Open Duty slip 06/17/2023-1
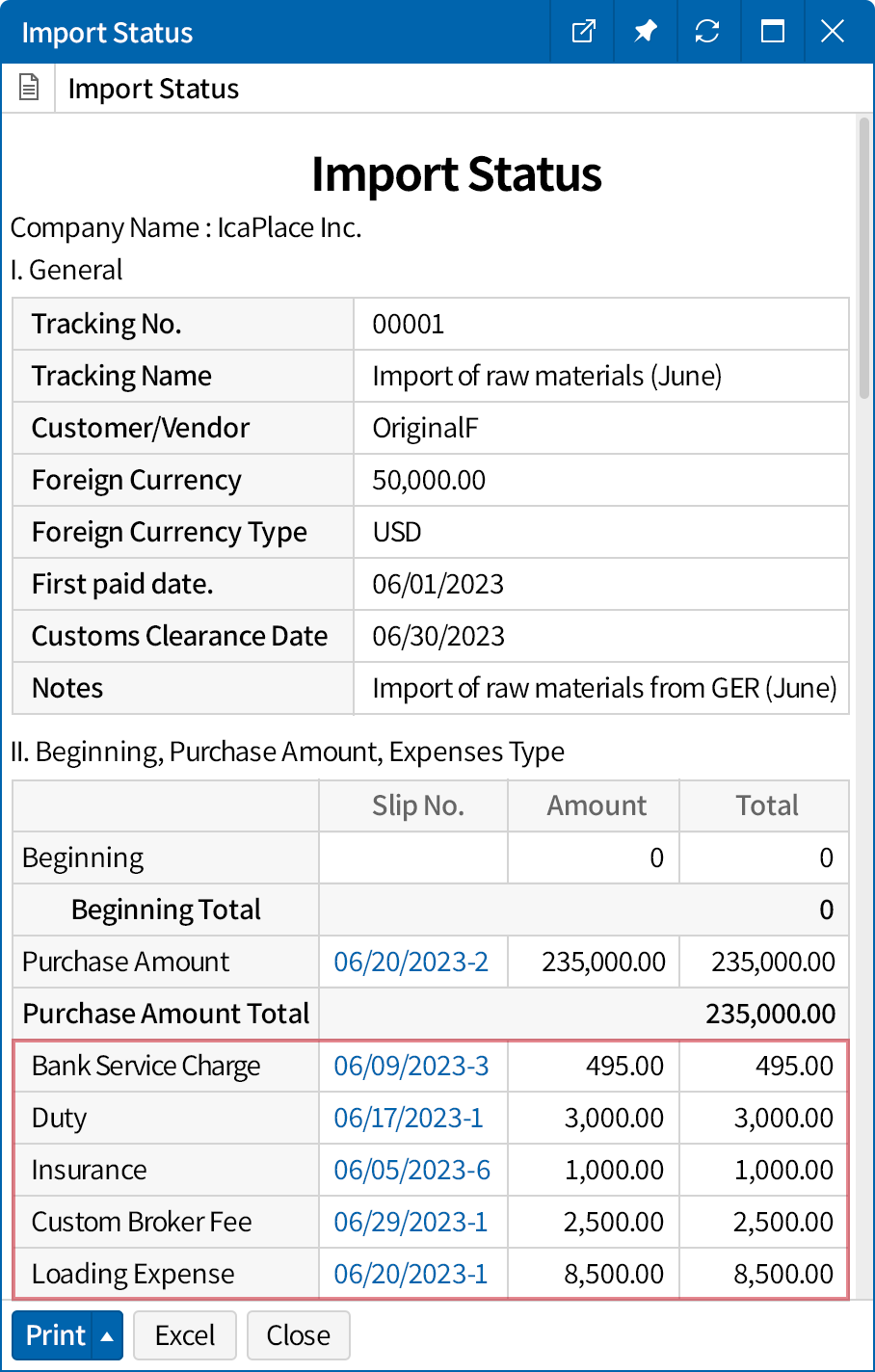Viewport: 875px width, 1372px height. [412, 1118]
